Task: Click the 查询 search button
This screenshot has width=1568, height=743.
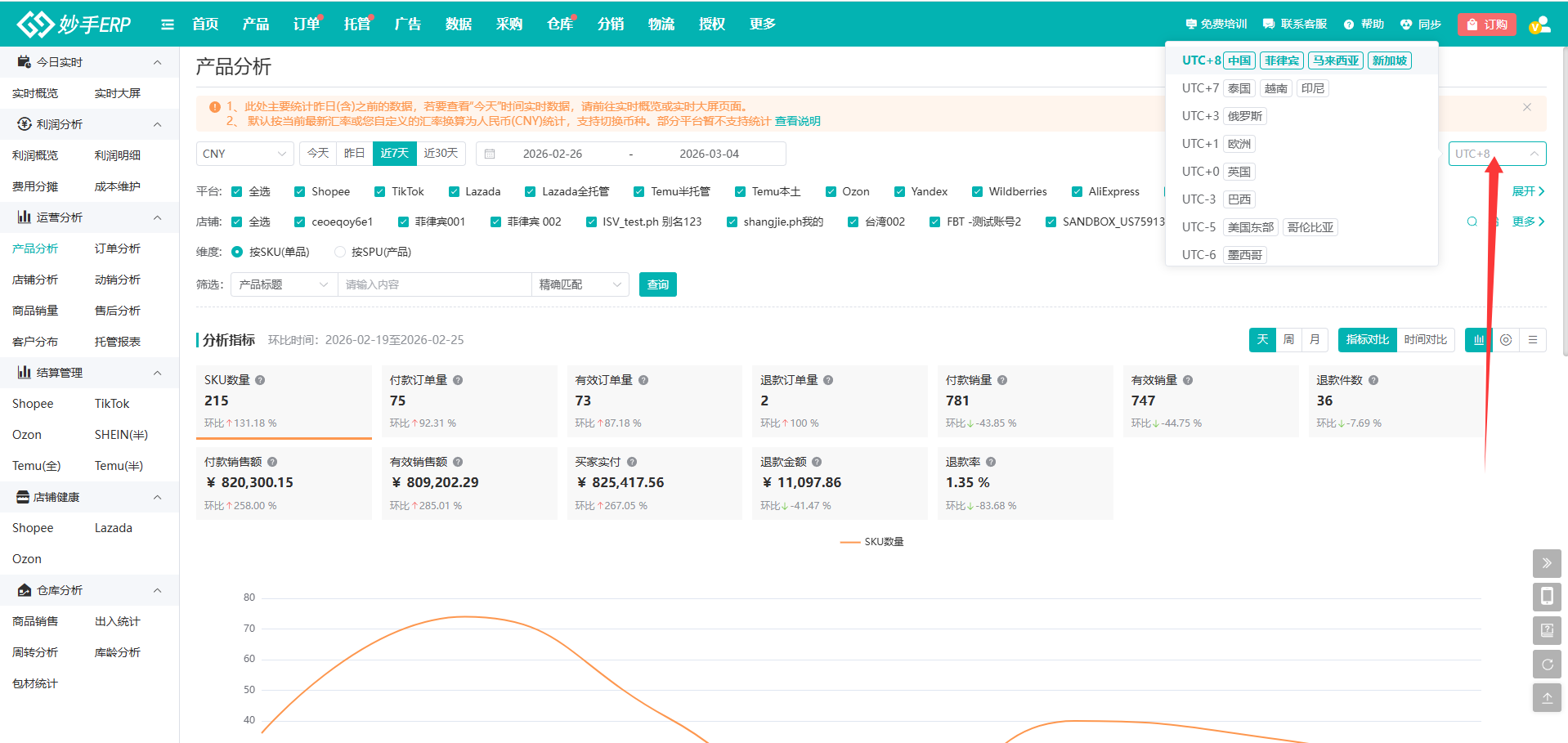Action: (657, 284)
